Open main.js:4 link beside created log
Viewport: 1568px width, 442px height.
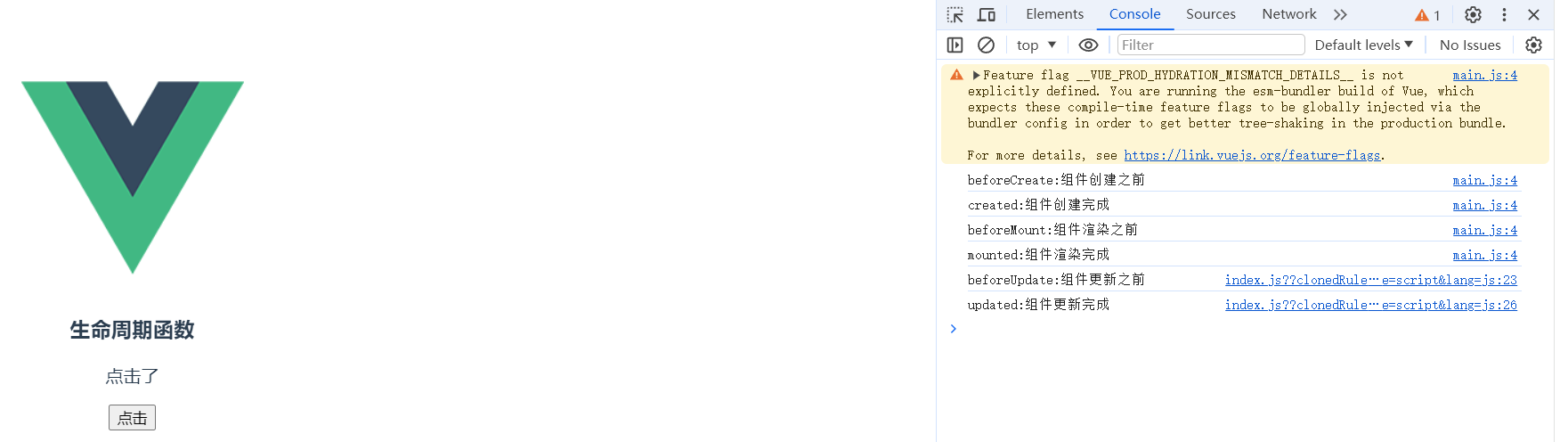[x=1484, y=205]
